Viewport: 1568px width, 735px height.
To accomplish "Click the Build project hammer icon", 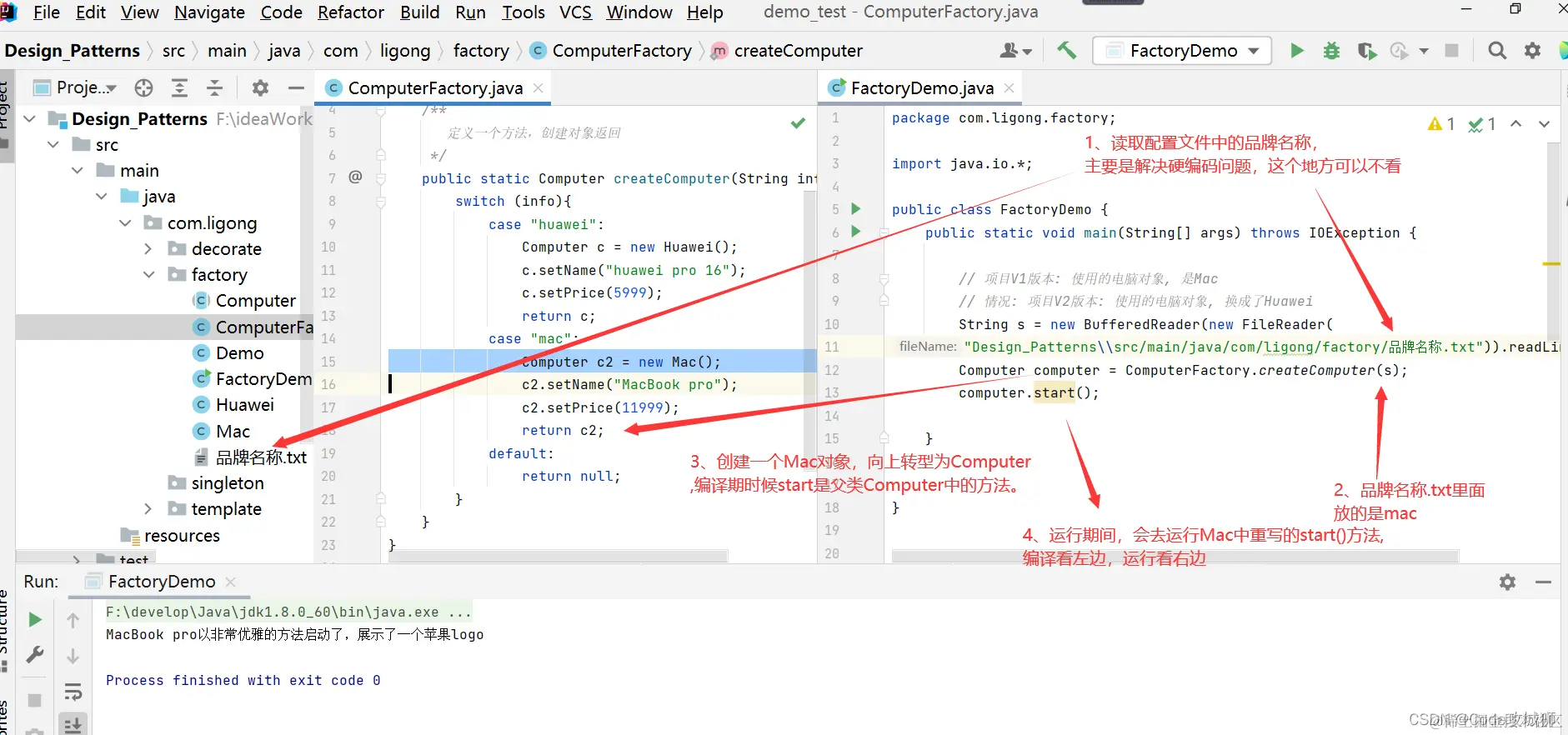I will point(1066,50).
